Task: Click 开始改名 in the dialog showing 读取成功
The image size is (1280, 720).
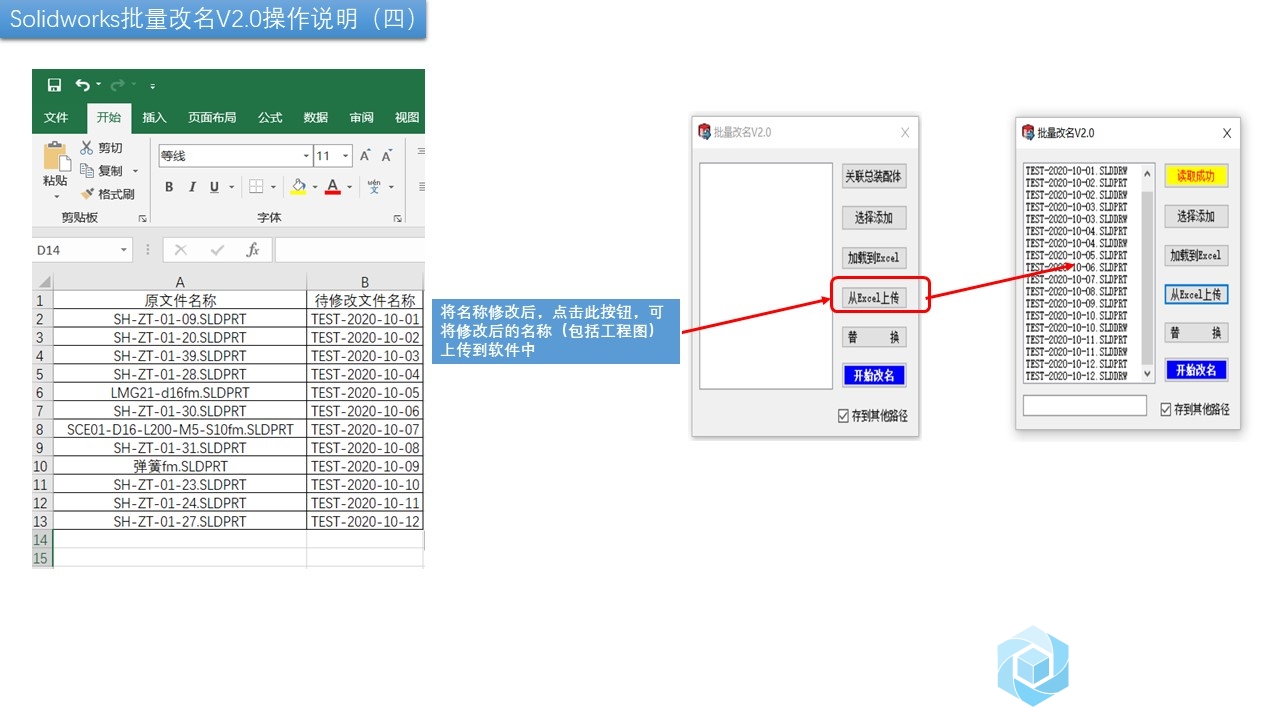Action: [x=1196, y=370]
